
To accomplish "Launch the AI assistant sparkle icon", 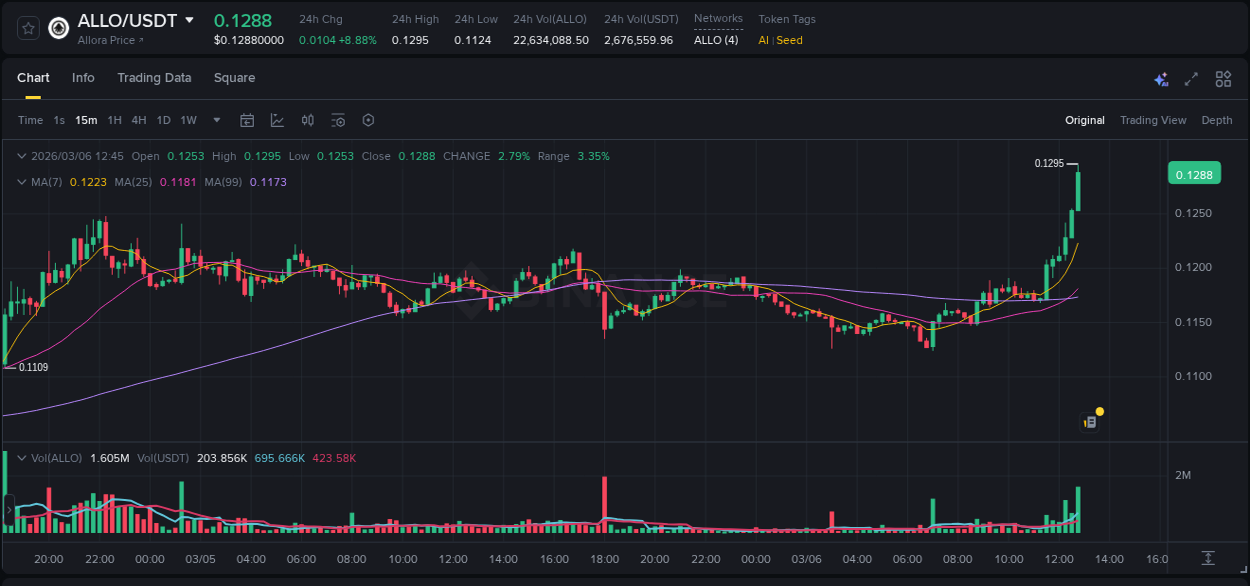I will [x=1161, y=78].
